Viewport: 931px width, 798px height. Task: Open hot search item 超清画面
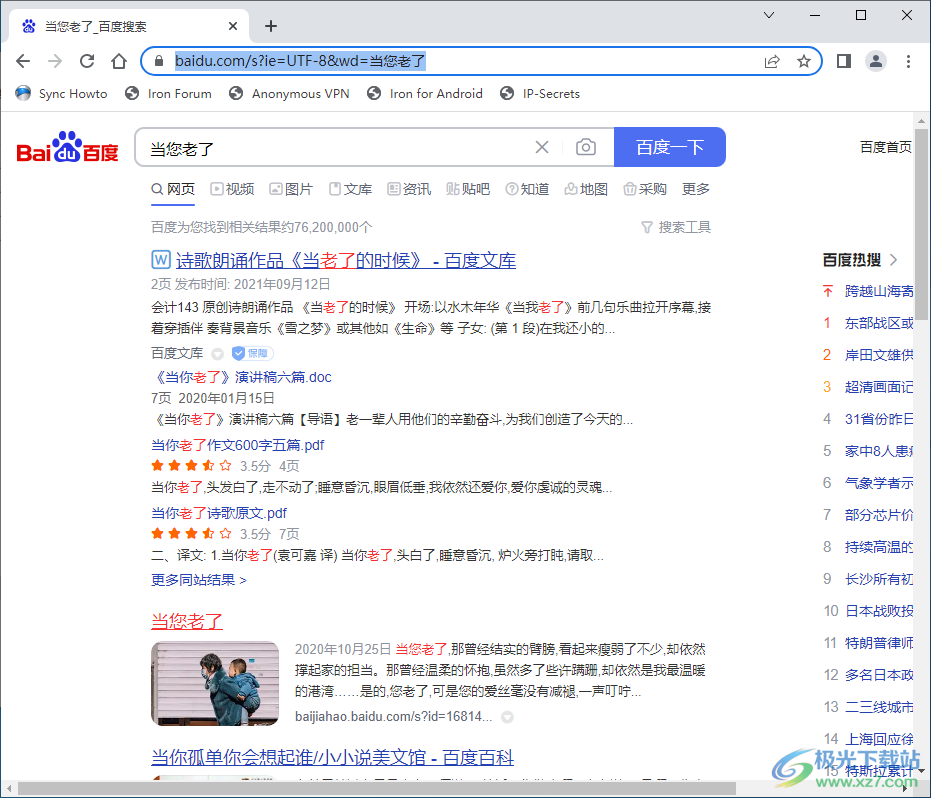pyautogui.click(x=879, y=388)
